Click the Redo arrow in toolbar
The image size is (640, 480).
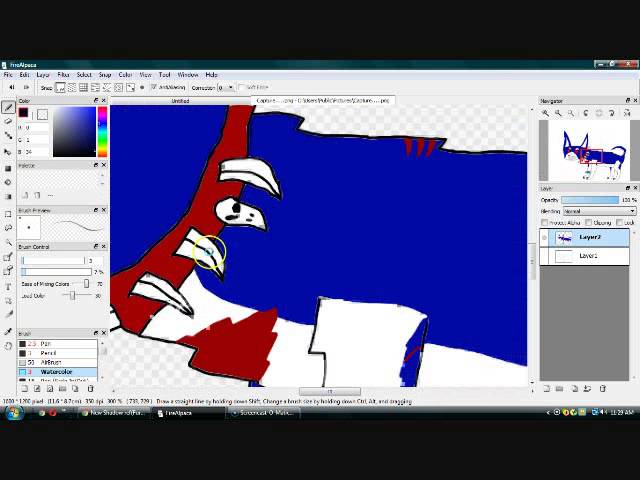tap(26, 87)
